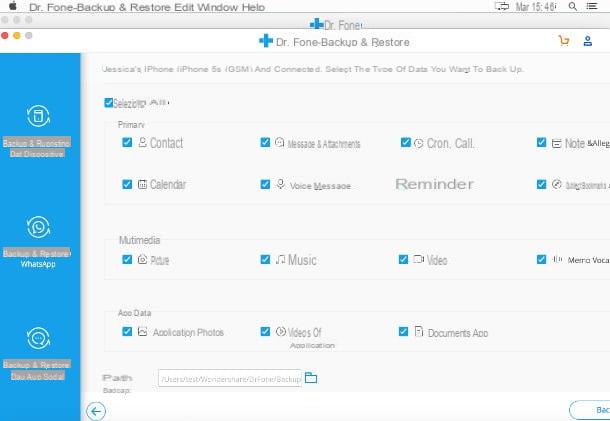The height and width of the screenshot is (421, 610).
Task: Click the Voice Memo waveform icon
Action: click(557, 259)
